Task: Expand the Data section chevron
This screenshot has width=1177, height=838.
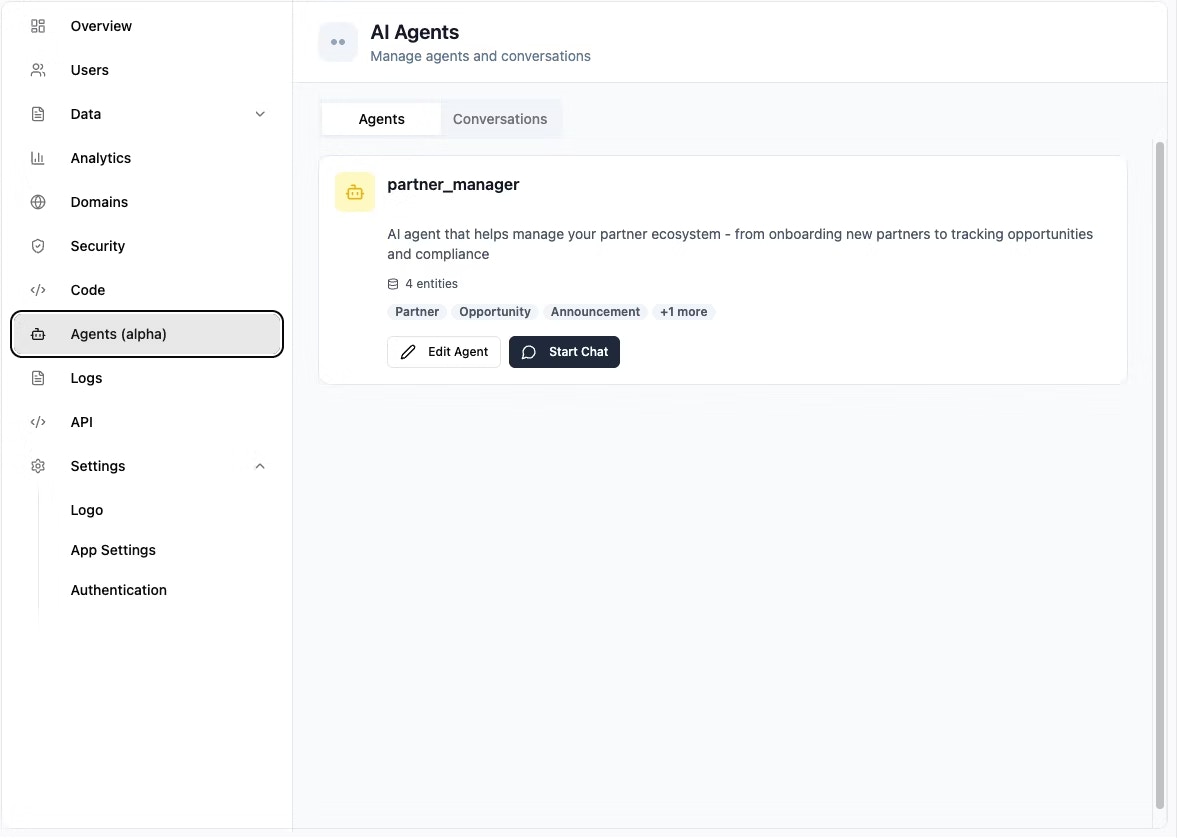Action: [x=260, y=113]
